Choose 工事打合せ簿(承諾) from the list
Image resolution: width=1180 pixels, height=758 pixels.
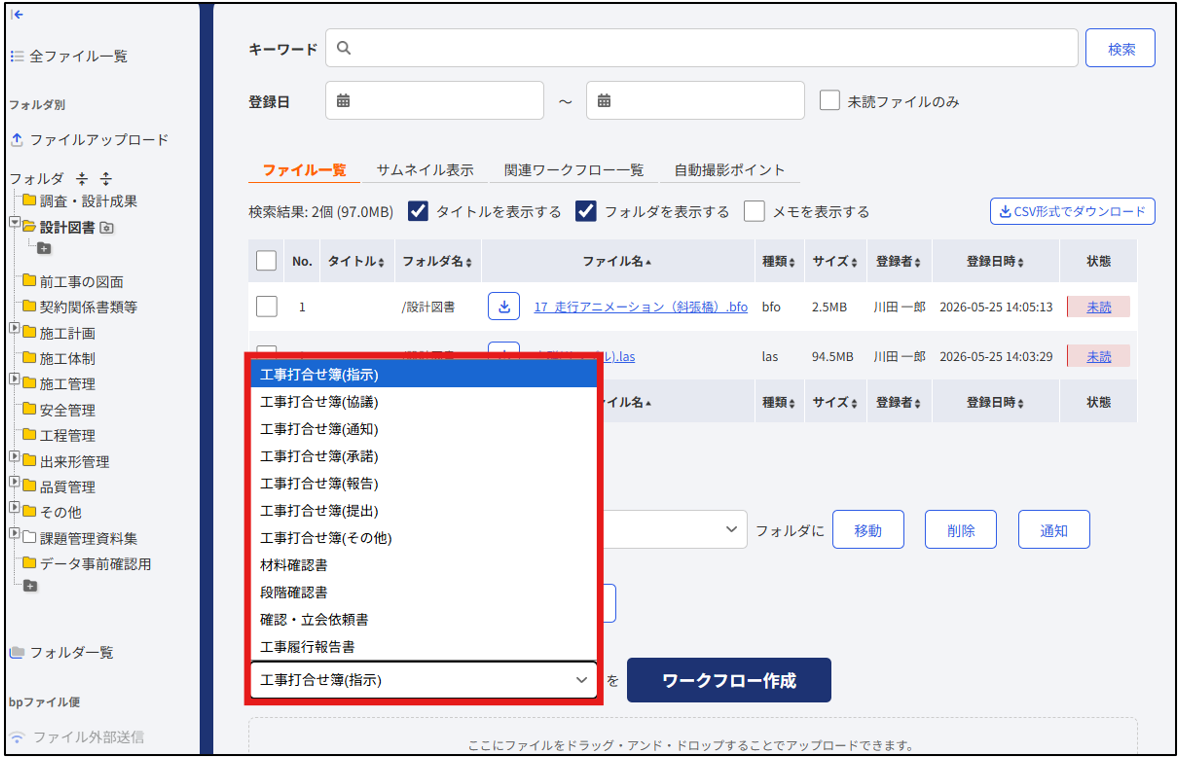[424, 456]
